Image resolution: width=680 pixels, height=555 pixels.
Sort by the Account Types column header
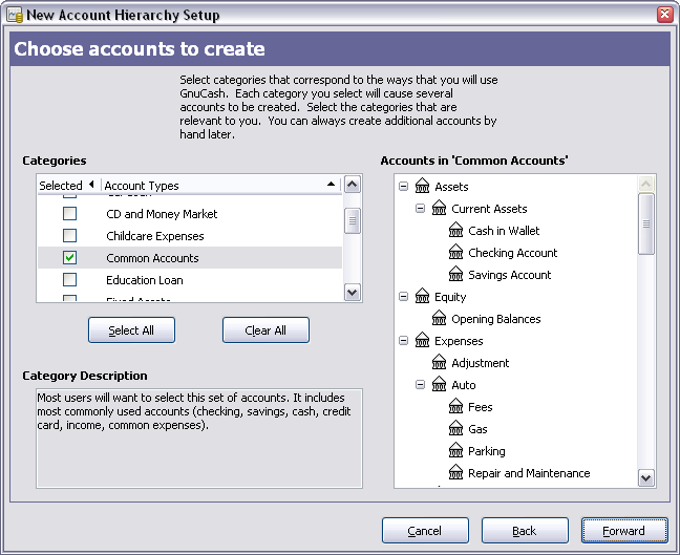[221, 185]
